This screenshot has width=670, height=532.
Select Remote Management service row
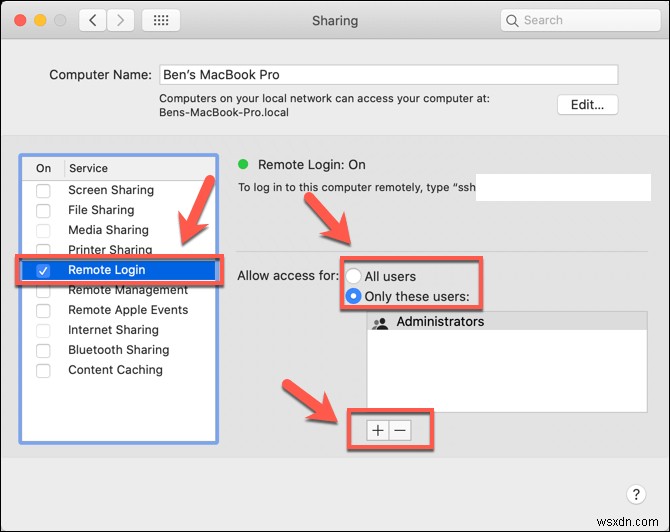pyautogui.click(x=119, y=290)
